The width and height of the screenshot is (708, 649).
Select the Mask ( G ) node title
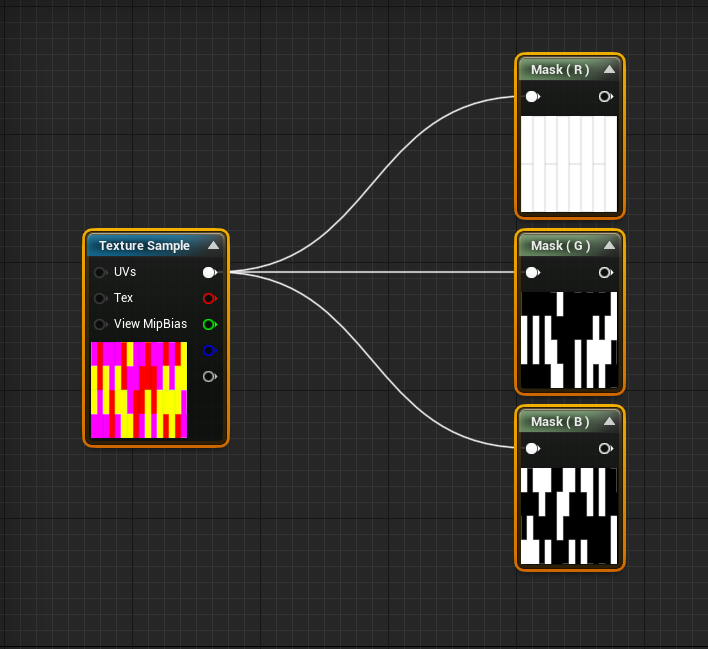pos(560,246)
